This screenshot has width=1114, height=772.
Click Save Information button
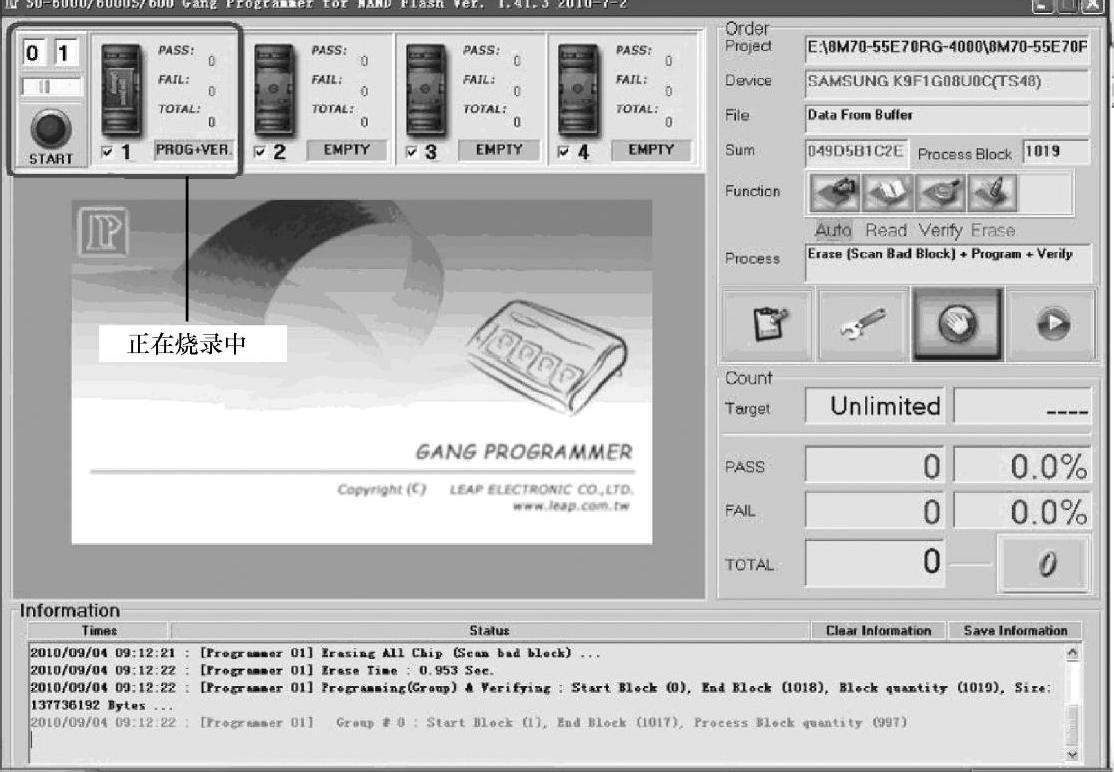pyautogui.click(x=1015, y=631)
